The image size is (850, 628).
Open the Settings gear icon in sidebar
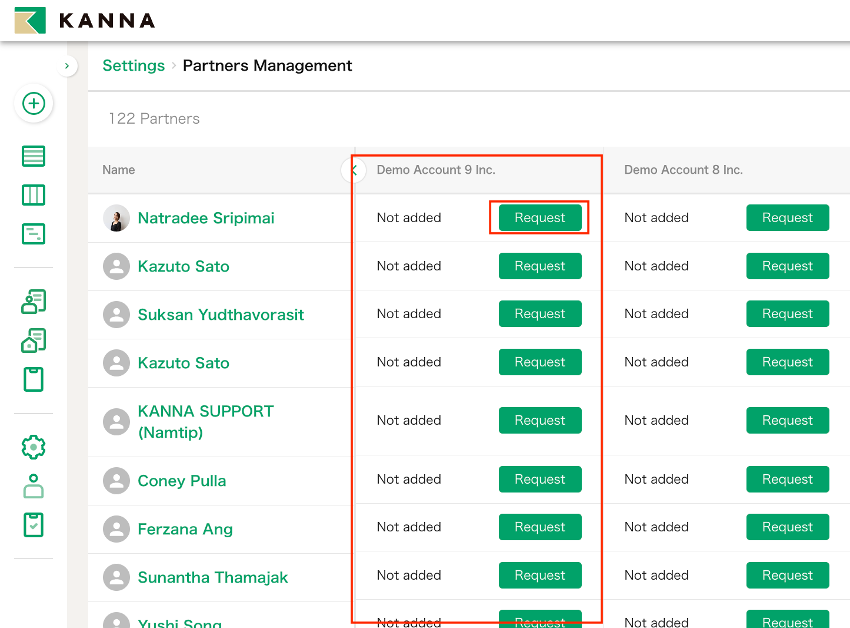pos(34,447)
